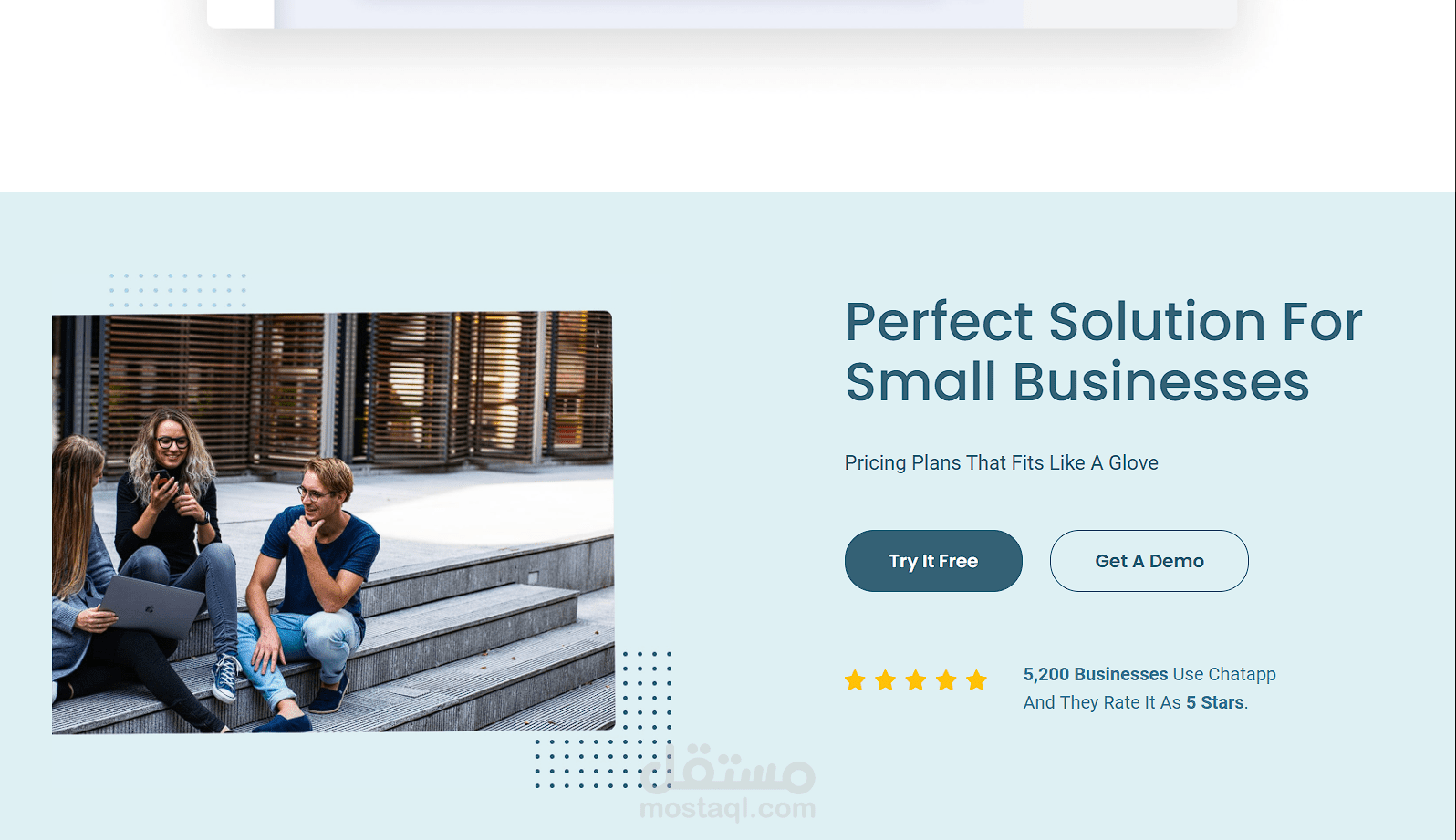Select the third gold rating star

point(916,680)
